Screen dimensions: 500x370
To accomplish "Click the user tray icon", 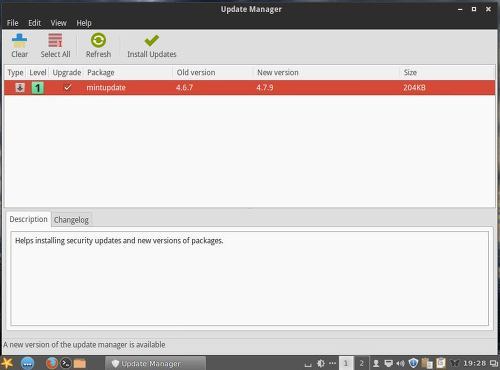I will pos(376,363).
